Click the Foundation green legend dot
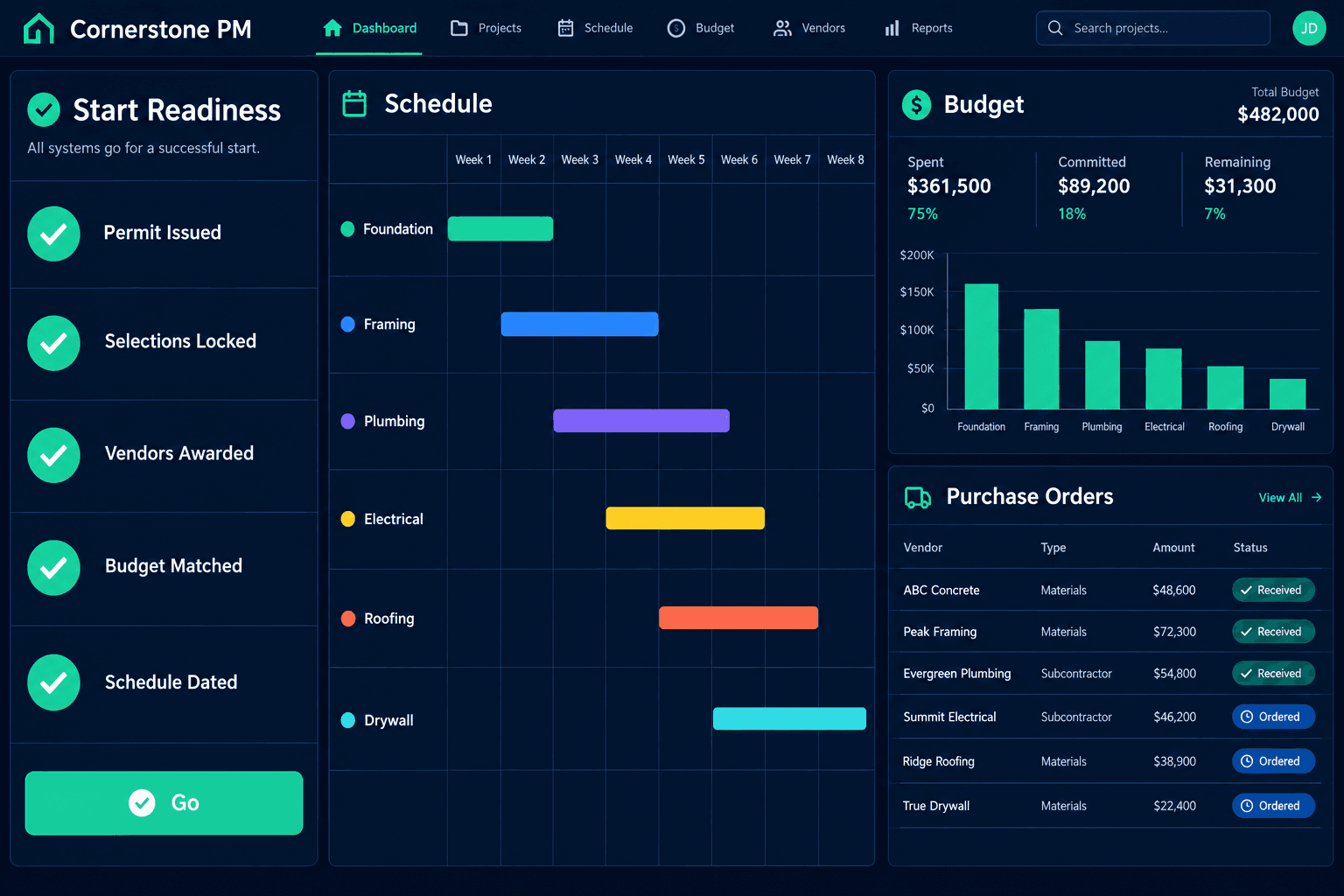Viewport: 1344px width, 896px height. pos(347,229)
